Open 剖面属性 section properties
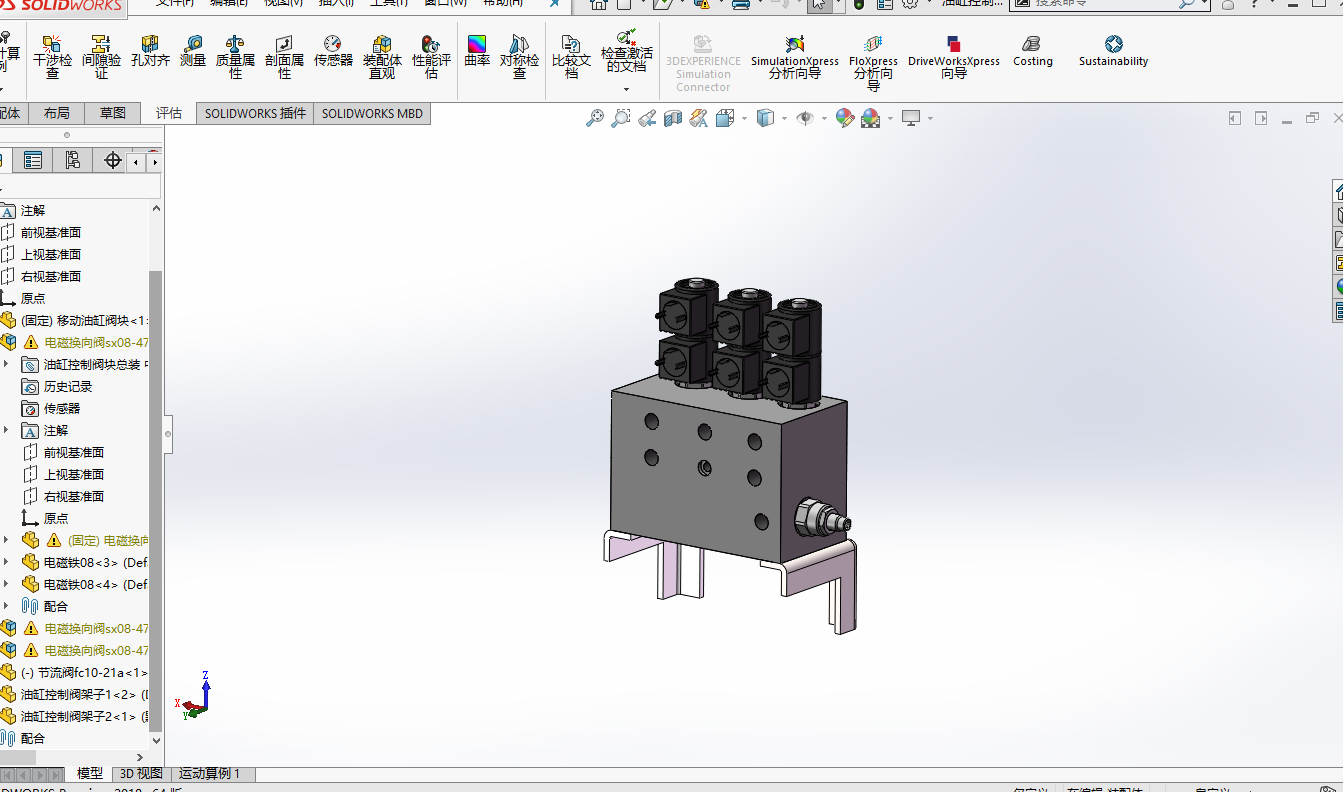 pos(284,57)
